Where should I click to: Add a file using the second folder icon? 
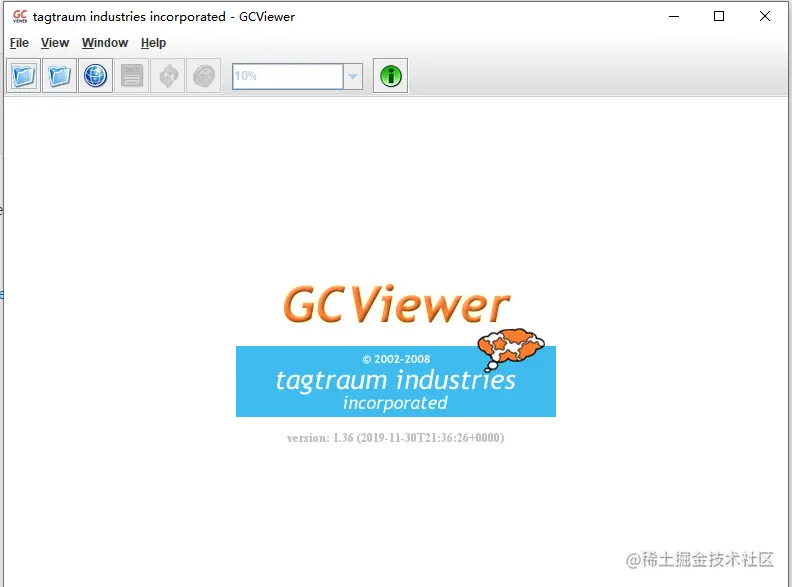[x=60, y=76]
